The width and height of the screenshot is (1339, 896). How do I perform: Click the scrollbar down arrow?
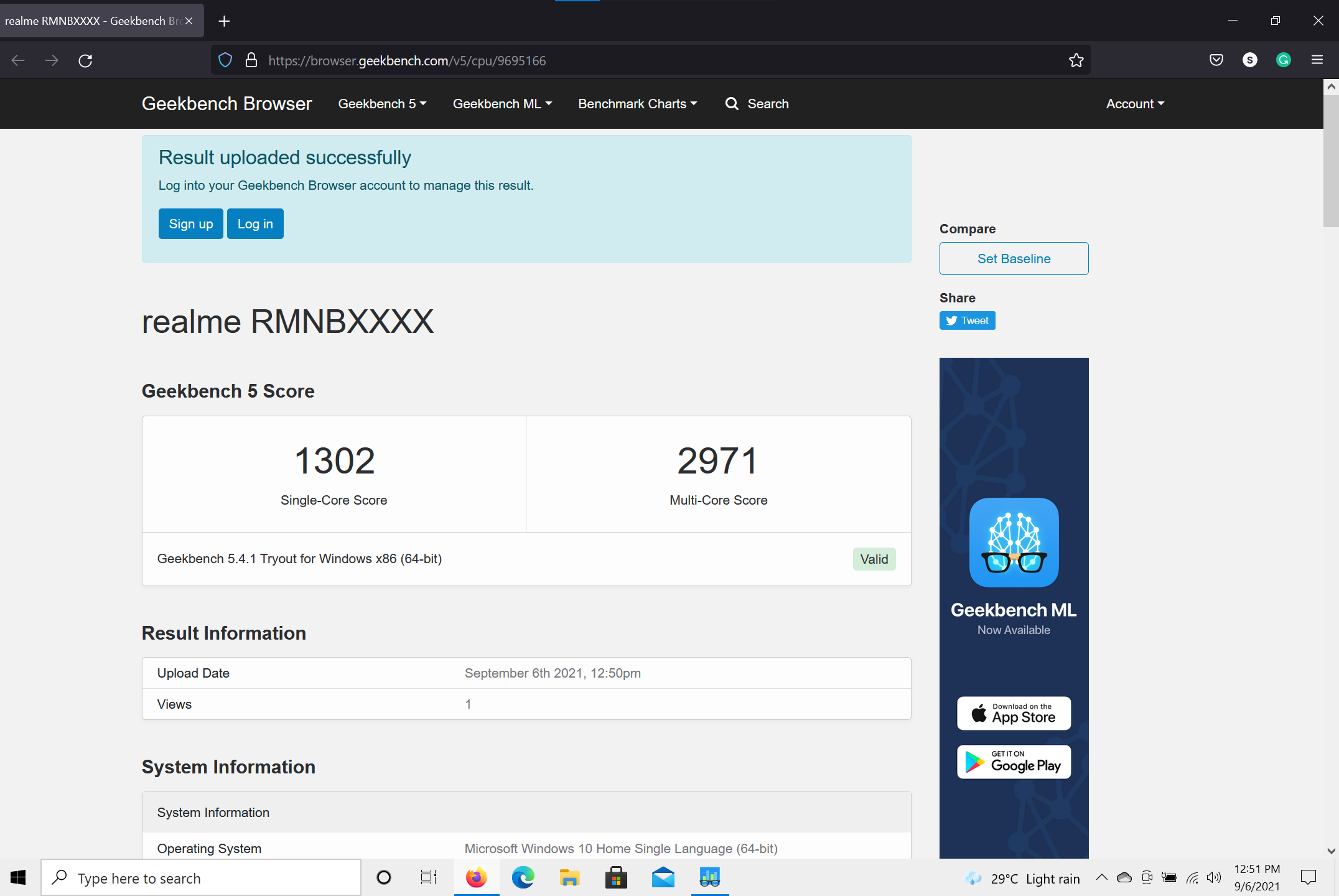1331,851
